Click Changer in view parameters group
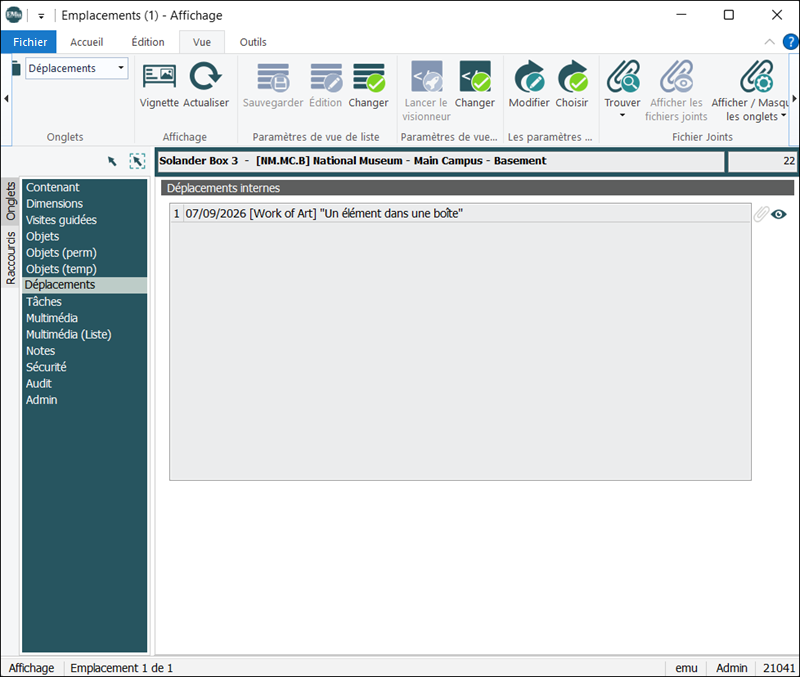Screen dimensions: 800x677 475,77
